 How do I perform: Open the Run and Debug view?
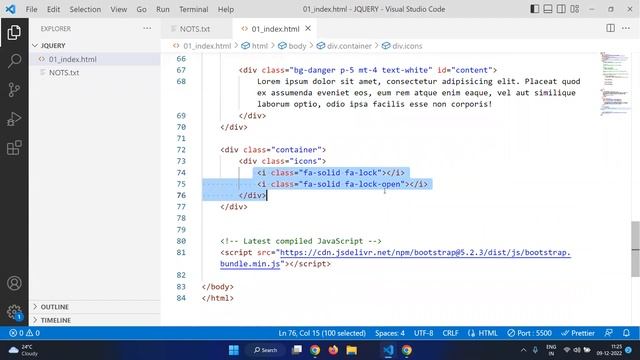tap(14, 119)
